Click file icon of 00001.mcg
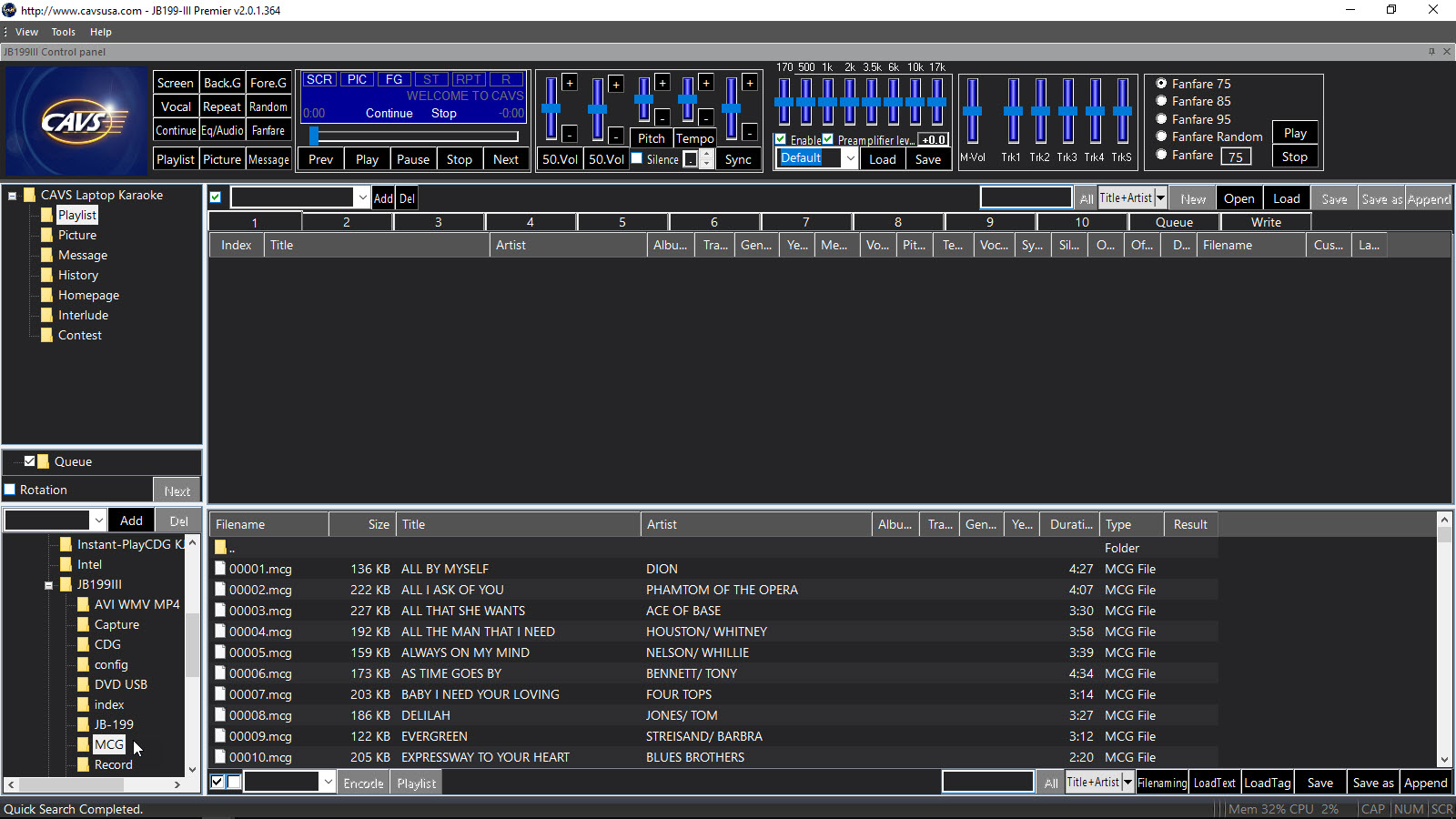Image resolution: width=1456 pixels, height=819 pixels. point(220,569)
